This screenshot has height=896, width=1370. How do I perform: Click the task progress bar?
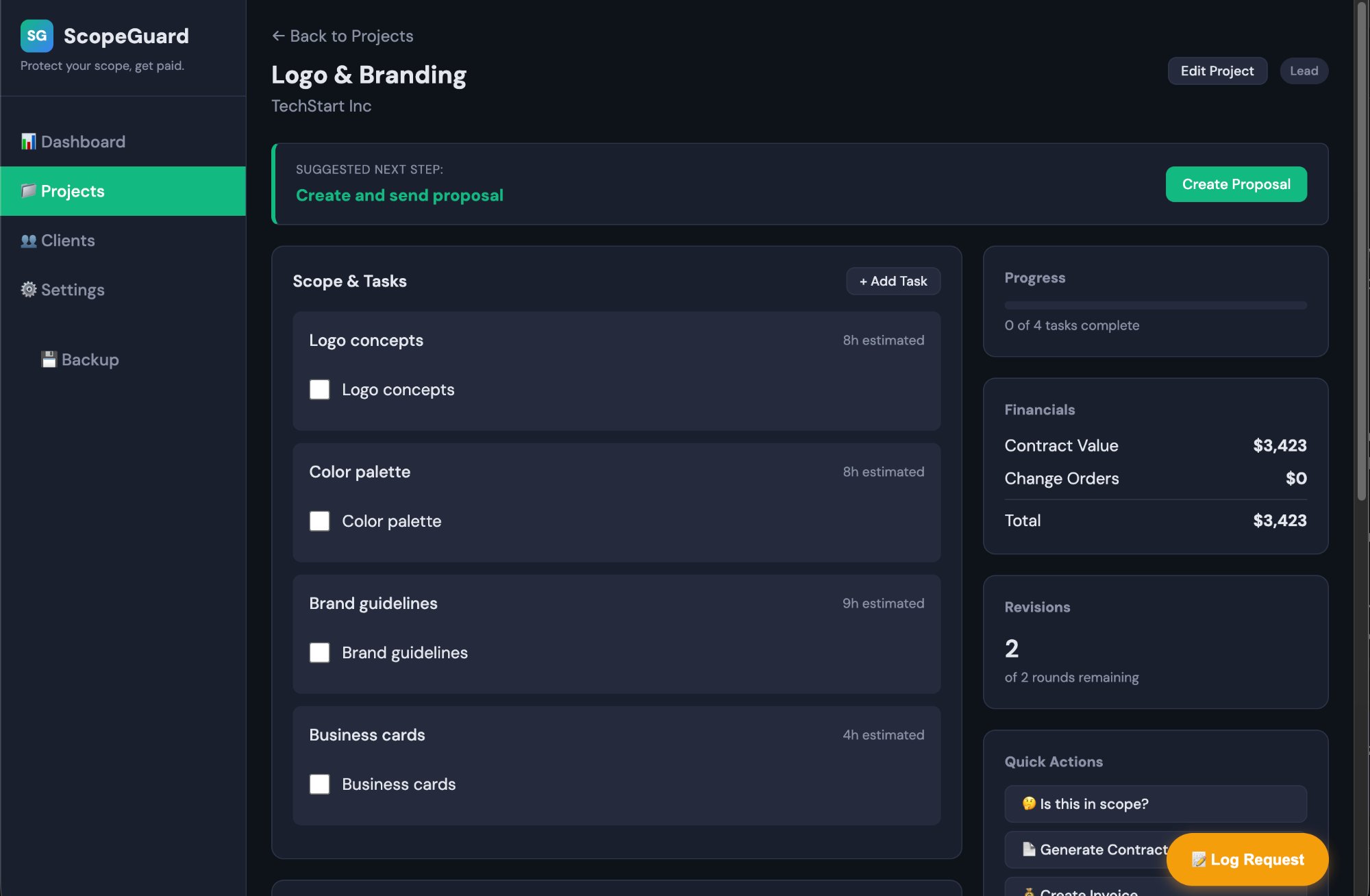point(1155,306)
